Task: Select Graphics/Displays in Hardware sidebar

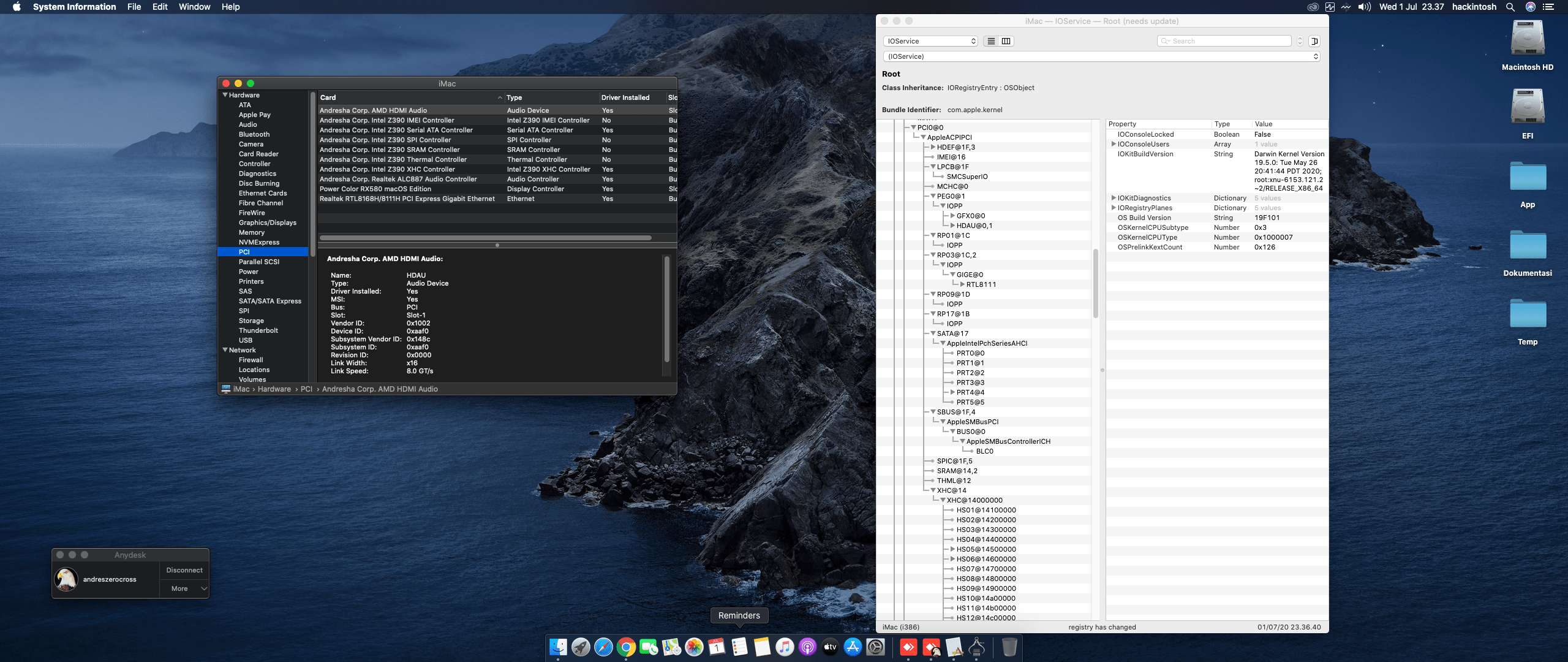Action: tap(267, 223)
